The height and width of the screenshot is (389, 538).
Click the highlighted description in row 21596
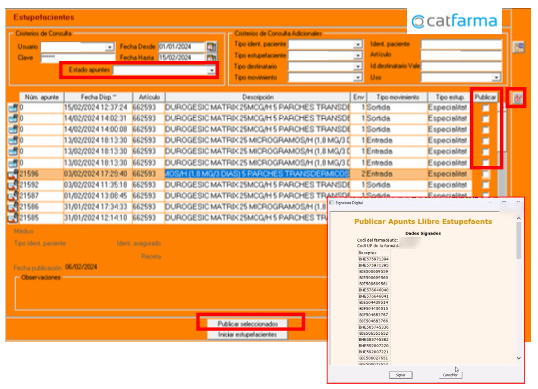pos(257,174)
